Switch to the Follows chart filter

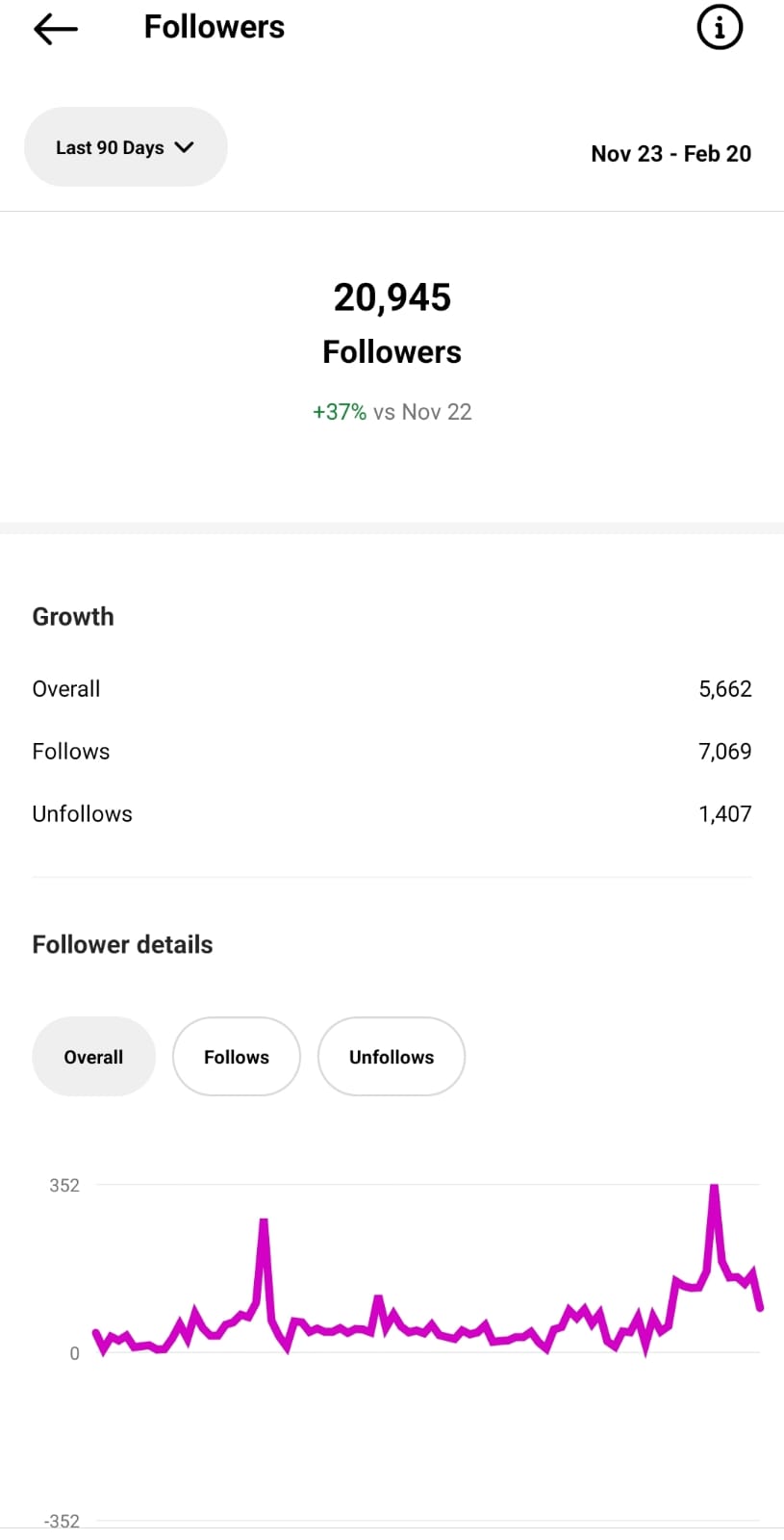coord(237,1057)
